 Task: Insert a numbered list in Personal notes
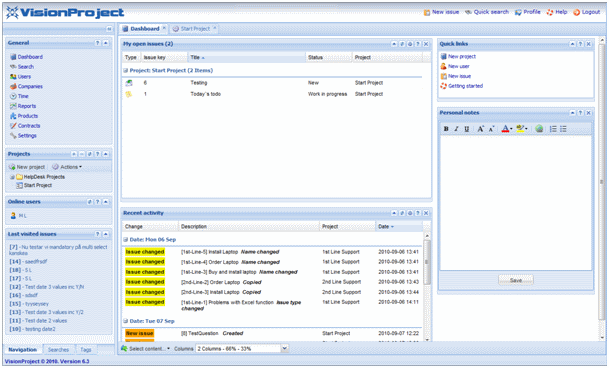553,129
